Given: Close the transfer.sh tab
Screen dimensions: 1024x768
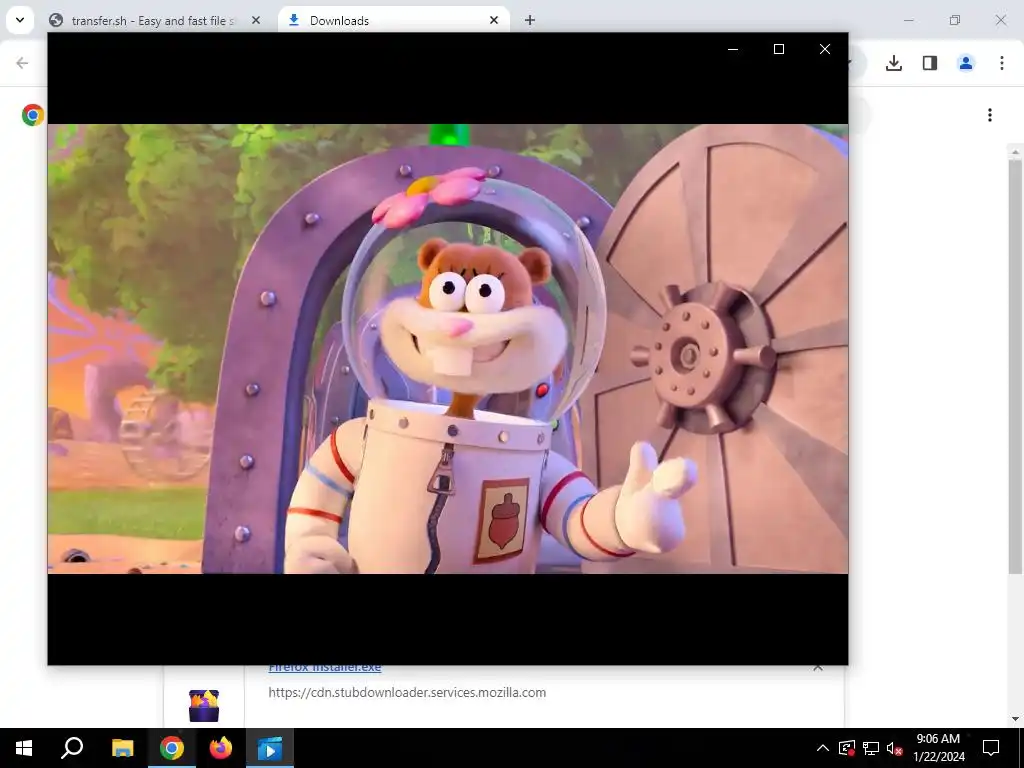Looking at the screenshot, I should click(256, 20).
